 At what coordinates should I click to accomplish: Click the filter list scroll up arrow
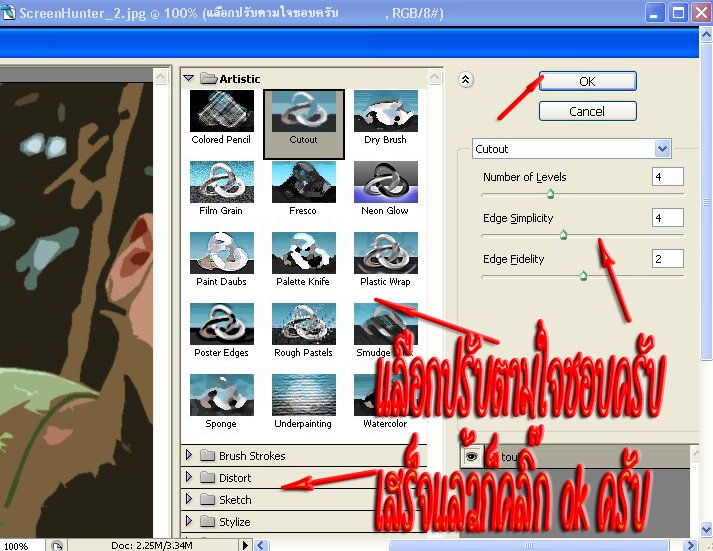click(435, 76)
